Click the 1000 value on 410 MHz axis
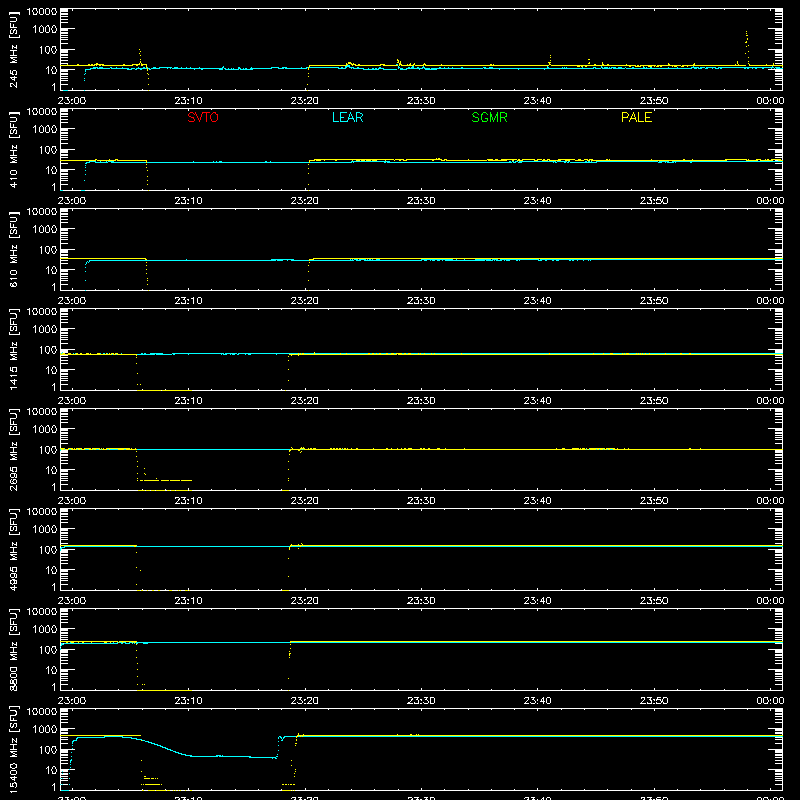 click(x=45, y=130)
